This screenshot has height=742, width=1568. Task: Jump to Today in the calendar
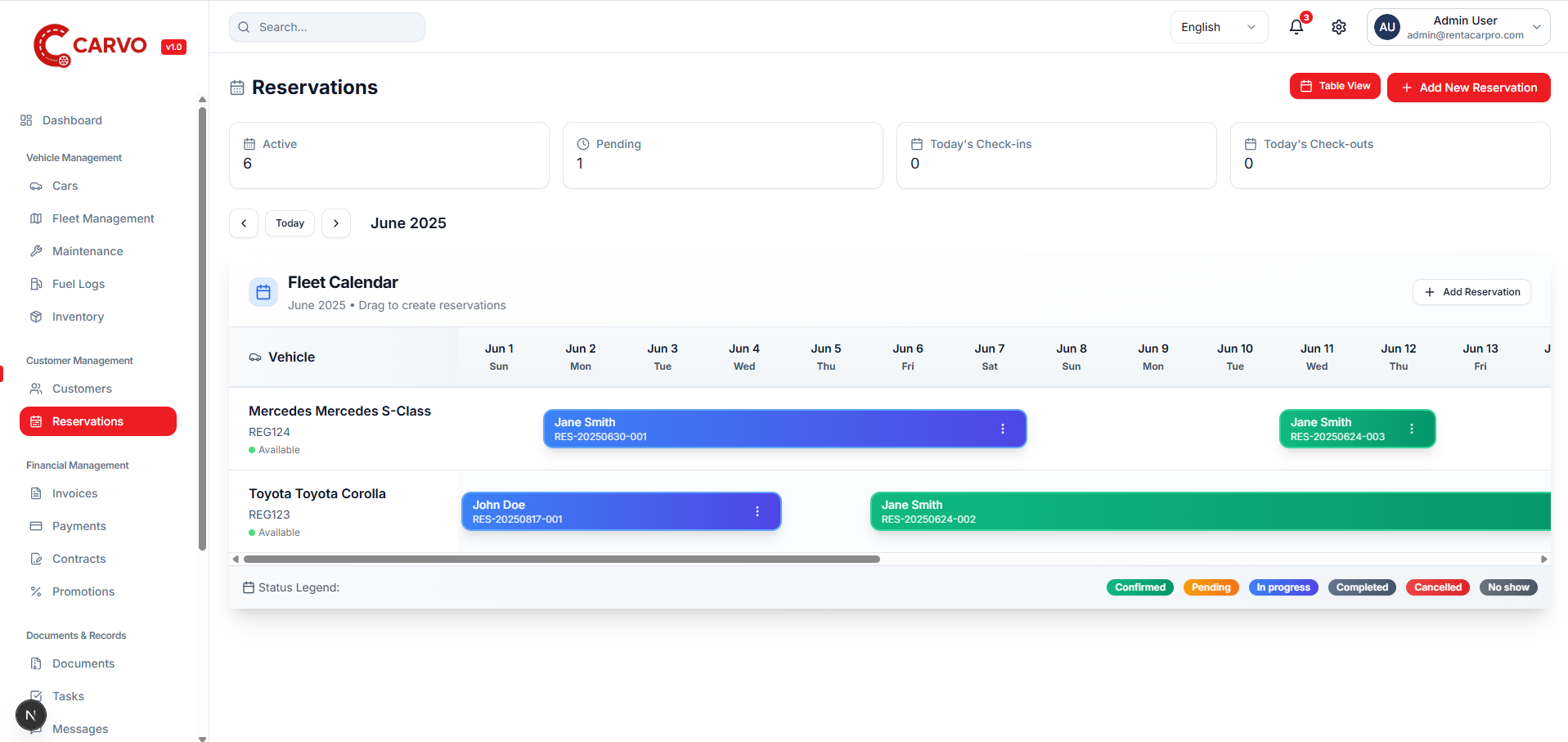[290, 223]
